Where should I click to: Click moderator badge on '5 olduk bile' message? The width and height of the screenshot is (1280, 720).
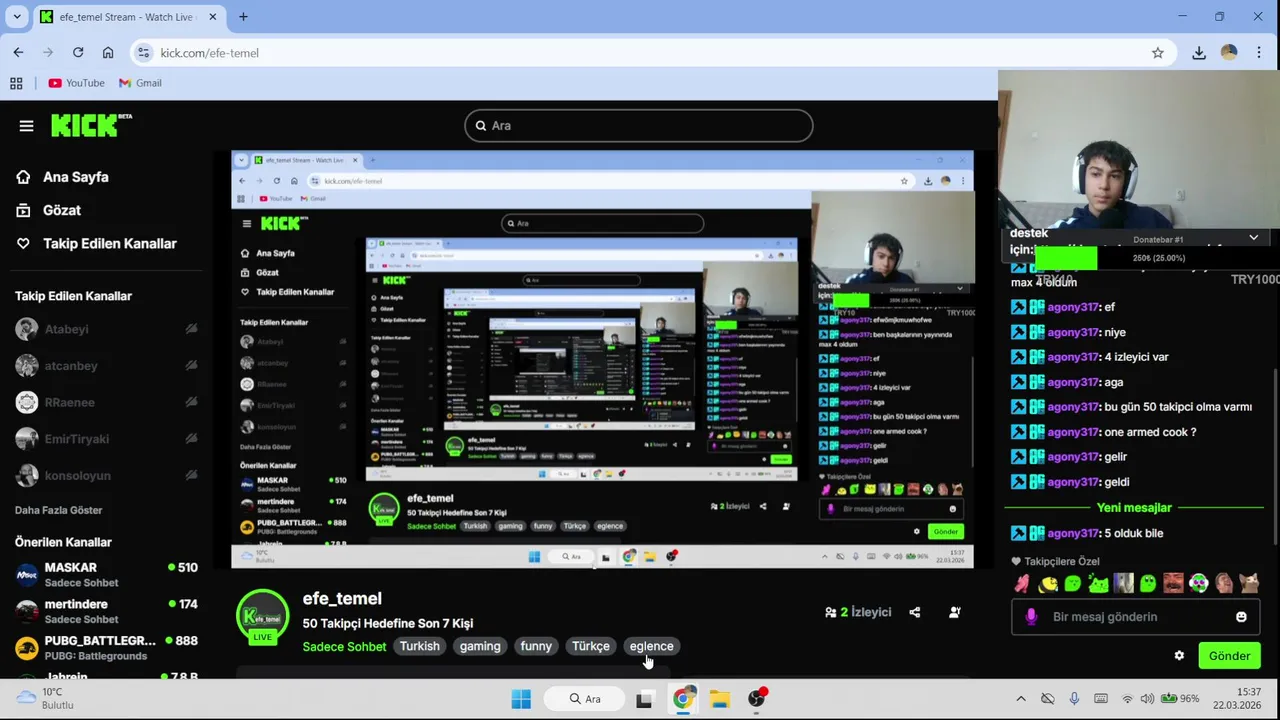pyautogui.click(x=1018, y=533)
